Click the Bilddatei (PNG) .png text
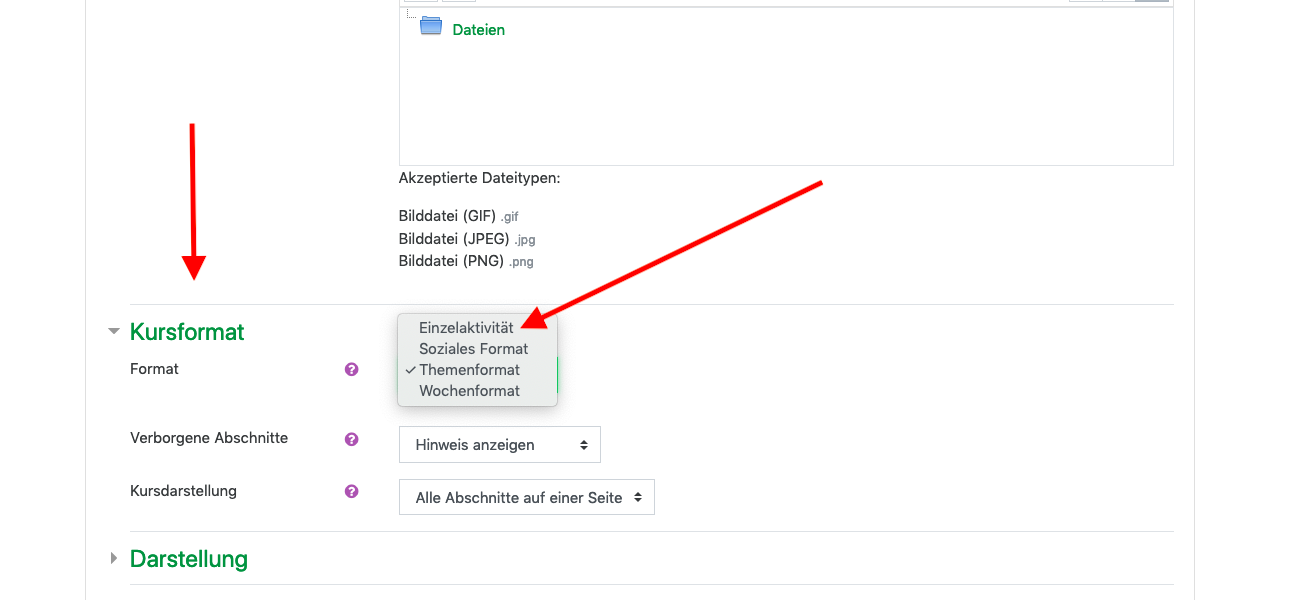This screenshot has height=600, width=1308. pyautogui.click(x=466, y=262)
